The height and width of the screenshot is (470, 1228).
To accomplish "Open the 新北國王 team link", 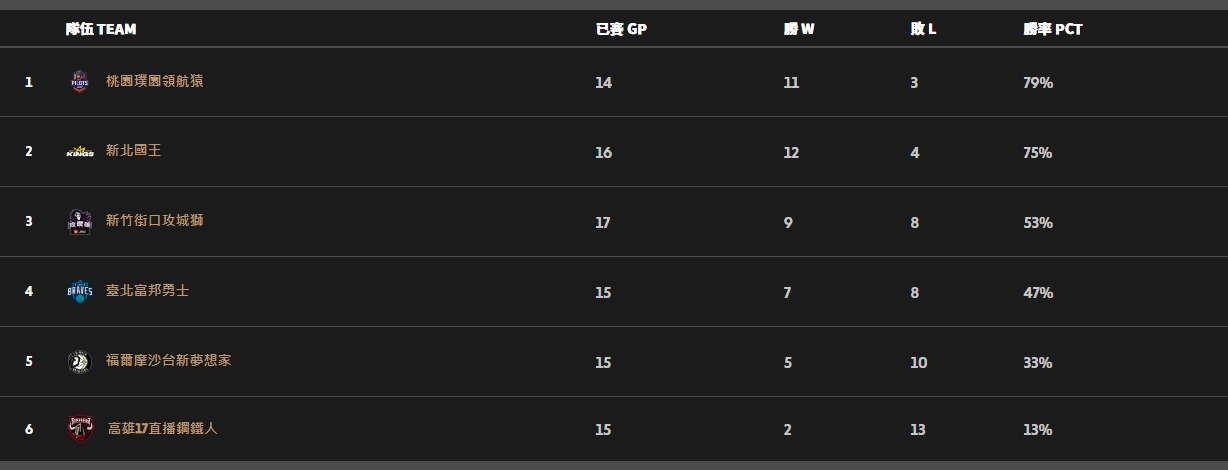I will [x=134, y=151].
